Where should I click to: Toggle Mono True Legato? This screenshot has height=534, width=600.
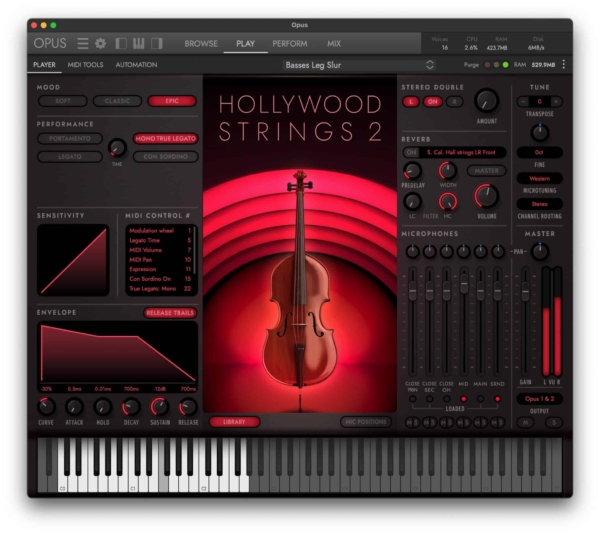[165, 138]
